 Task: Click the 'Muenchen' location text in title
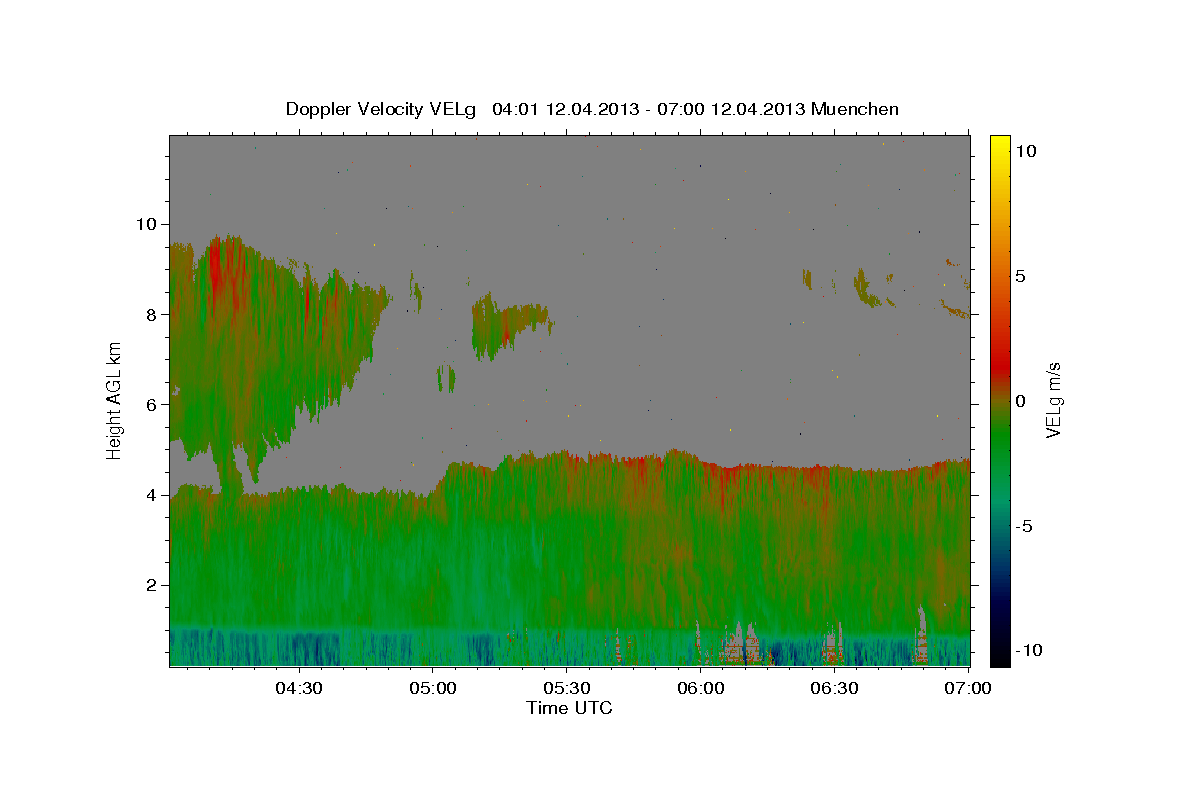coord(854,109)
